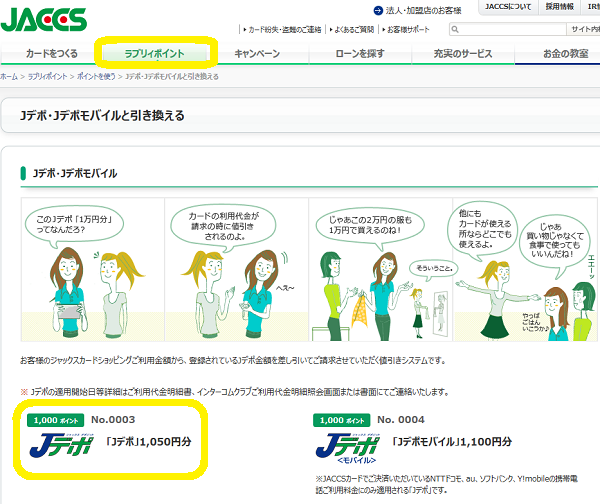The height and width of the screenshot is (504, 600).
Task: Open the JACCSについて tab
Action: pyautogui.click(x=508, y=7)
